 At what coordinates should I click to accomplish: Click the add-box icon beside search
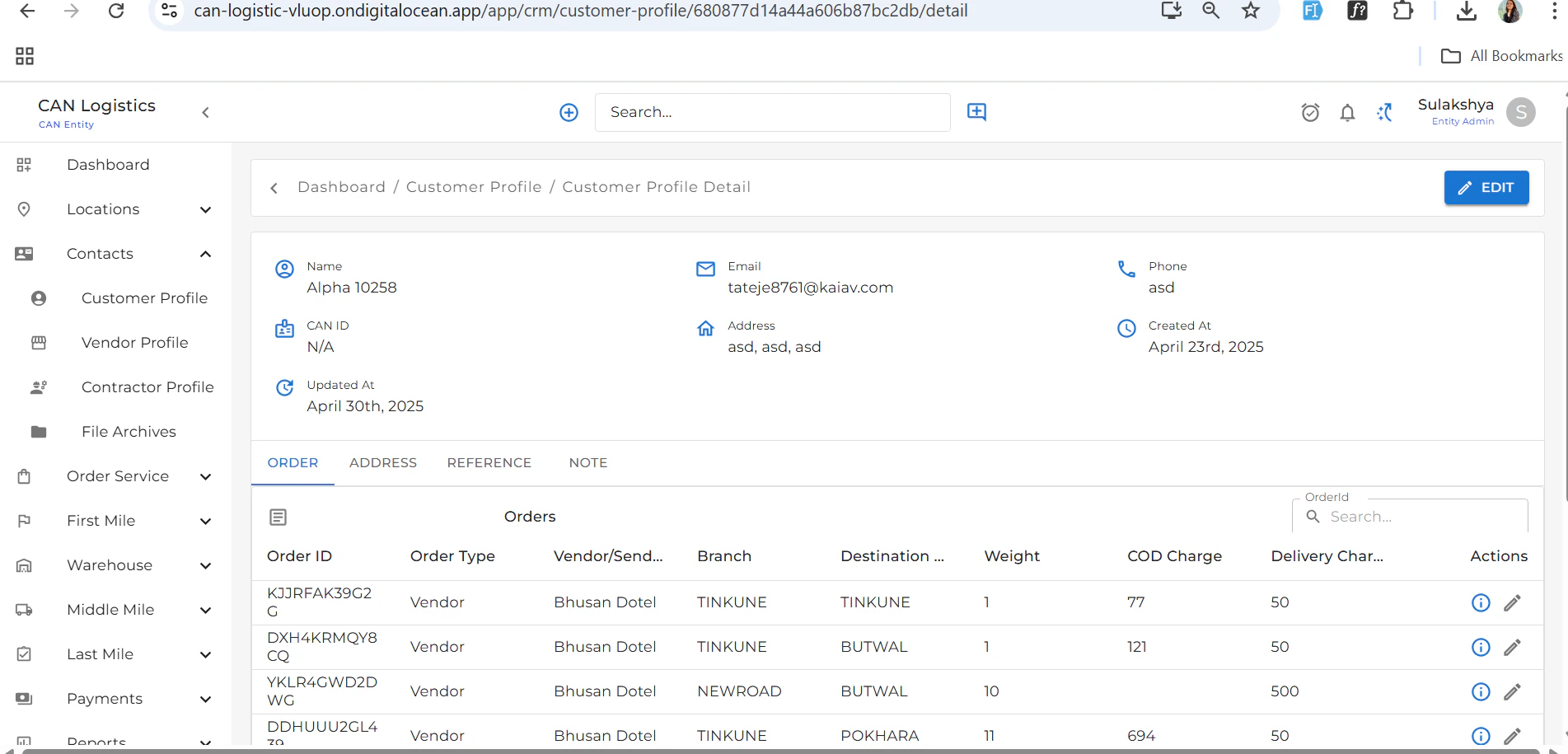(x=976, y=112)
